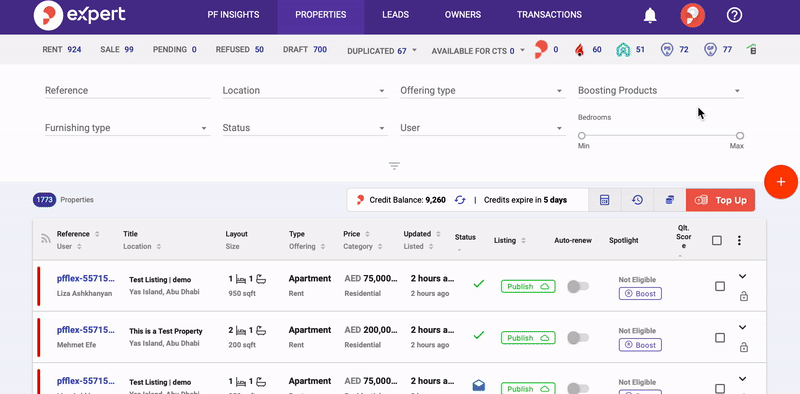Open Transactions tab
Screen dimensions: 800x394
549,15
